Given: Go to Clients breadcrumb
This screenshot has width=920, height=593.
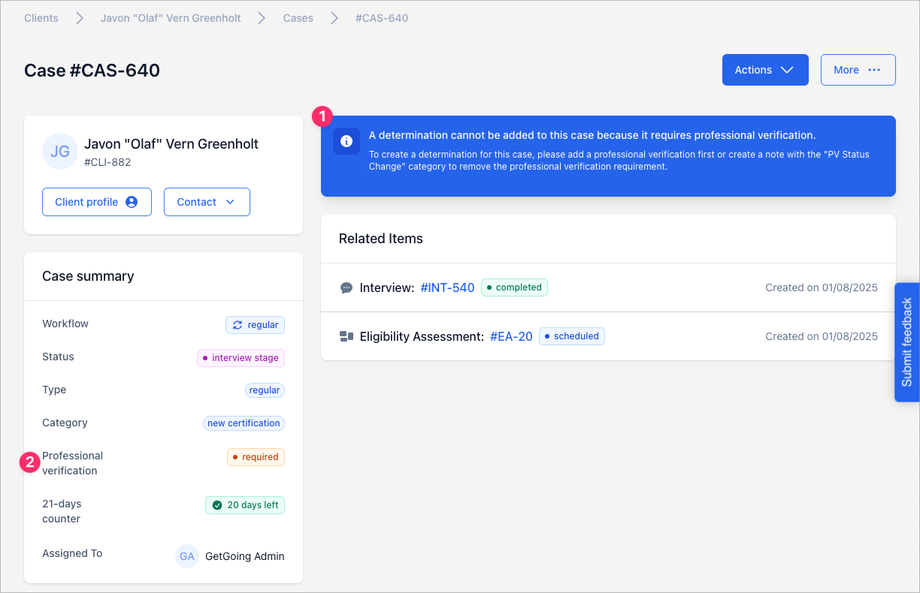Looking at the screenshot, I should click(41, 18).
